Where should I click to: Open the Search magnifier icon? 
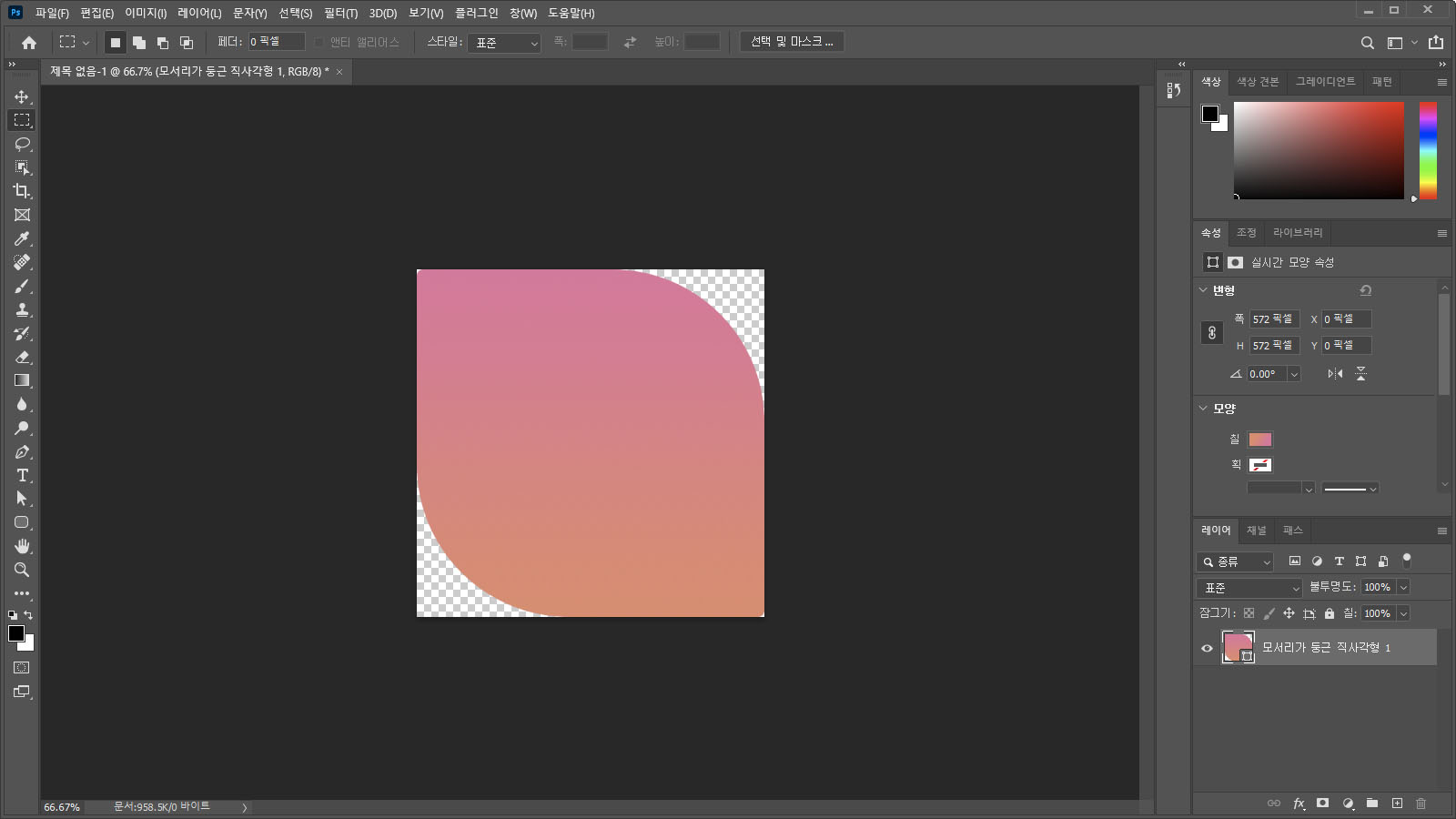click(1367, 43)
